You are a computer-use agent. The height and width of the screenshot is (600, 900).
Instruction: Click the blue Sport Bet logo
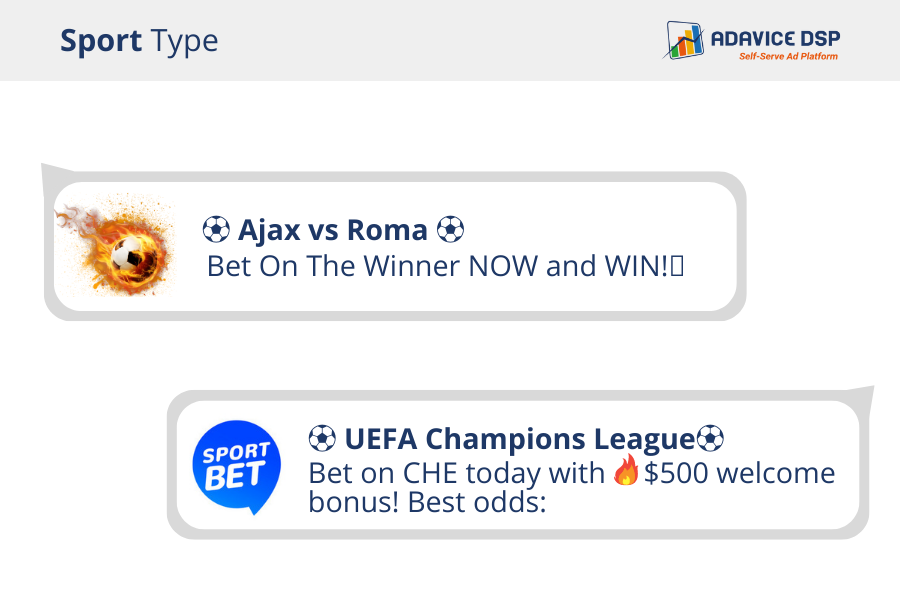click(236, 467)
